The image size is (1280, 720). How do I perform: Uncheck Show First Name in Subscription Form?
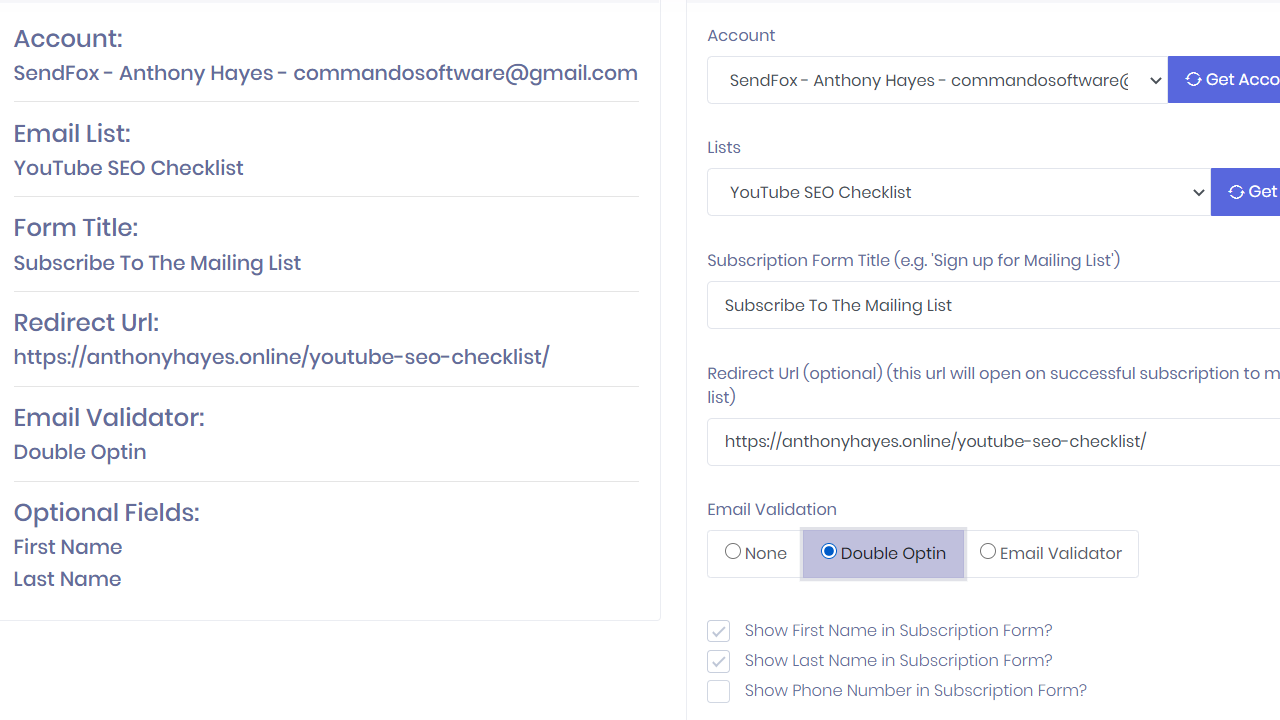point(718,631)
